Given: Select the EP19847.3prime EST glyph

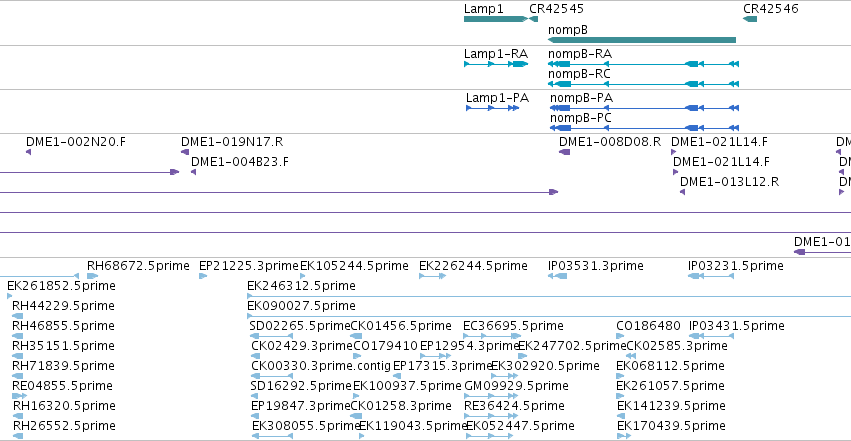Looking at the screenshot, I should pyautogui.click(x=256, y=416).
